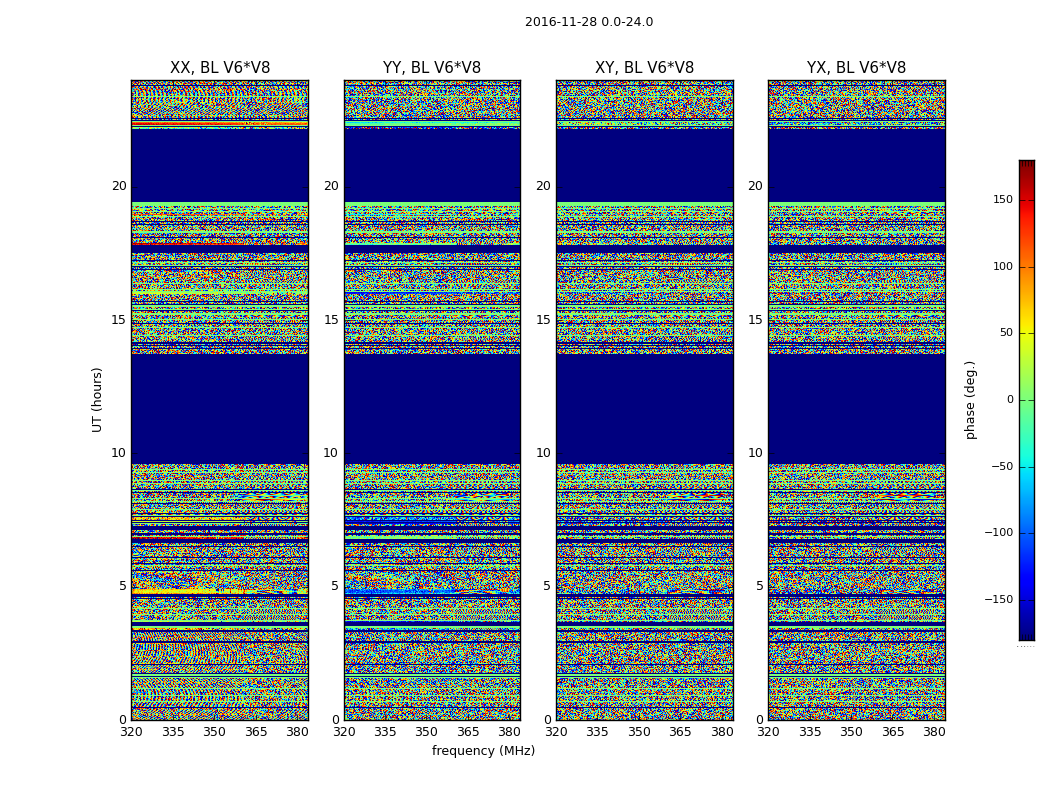Click the 100 tick label on the colorbar

(x=1002, y=267)
